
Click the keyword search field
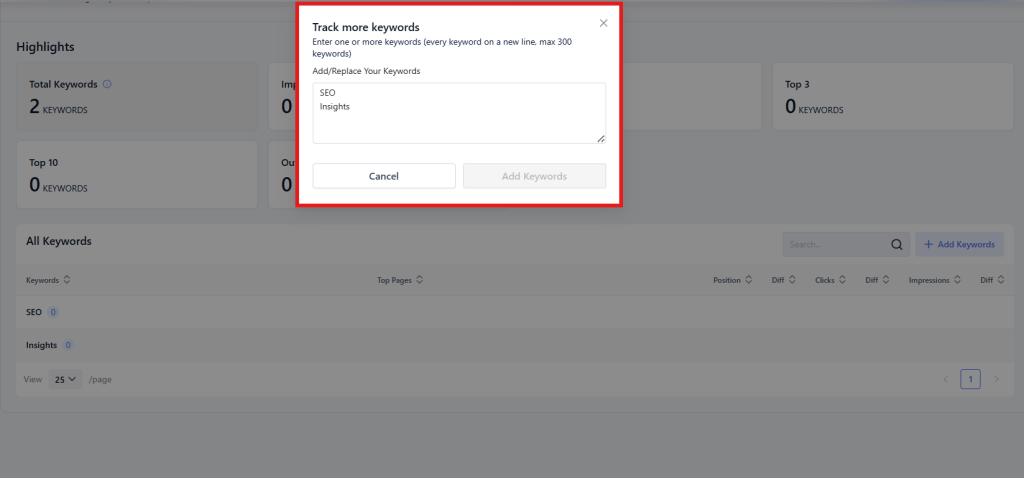[835, 244]
